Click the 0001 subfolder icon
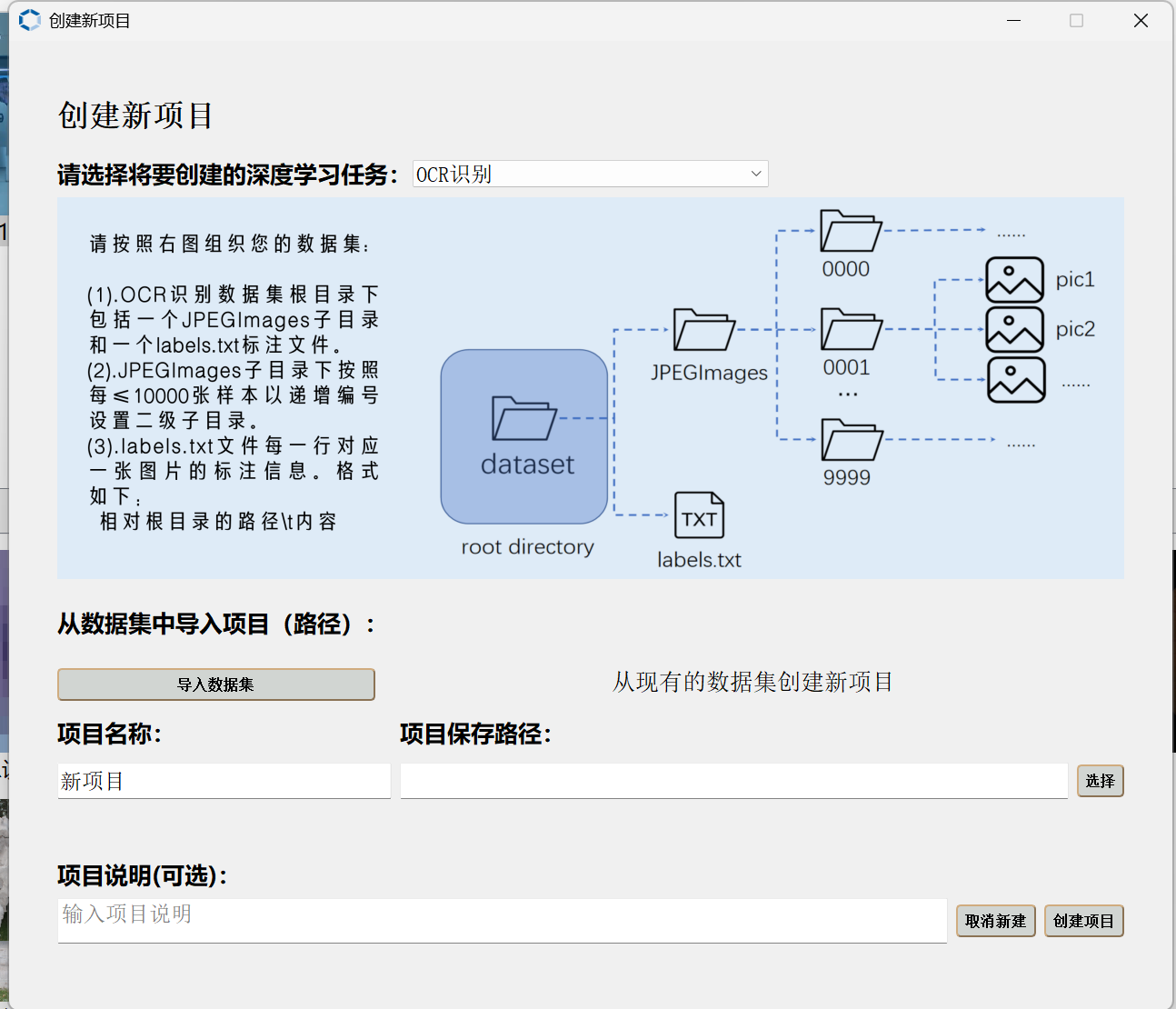The height and width of the screenshot is (1009, 1176). point(851,329)
